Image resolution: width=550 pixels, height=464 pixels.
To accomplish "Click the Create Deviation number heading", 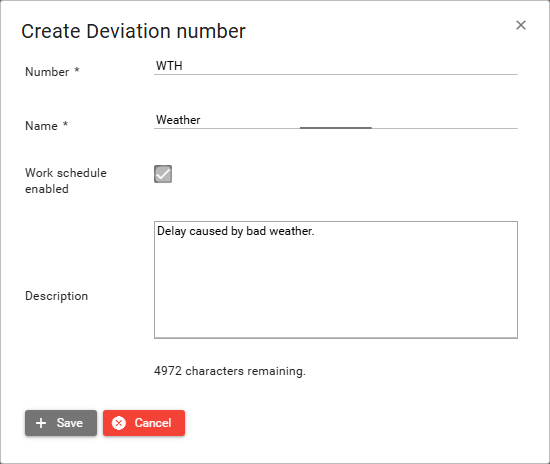I will point(133,31).
